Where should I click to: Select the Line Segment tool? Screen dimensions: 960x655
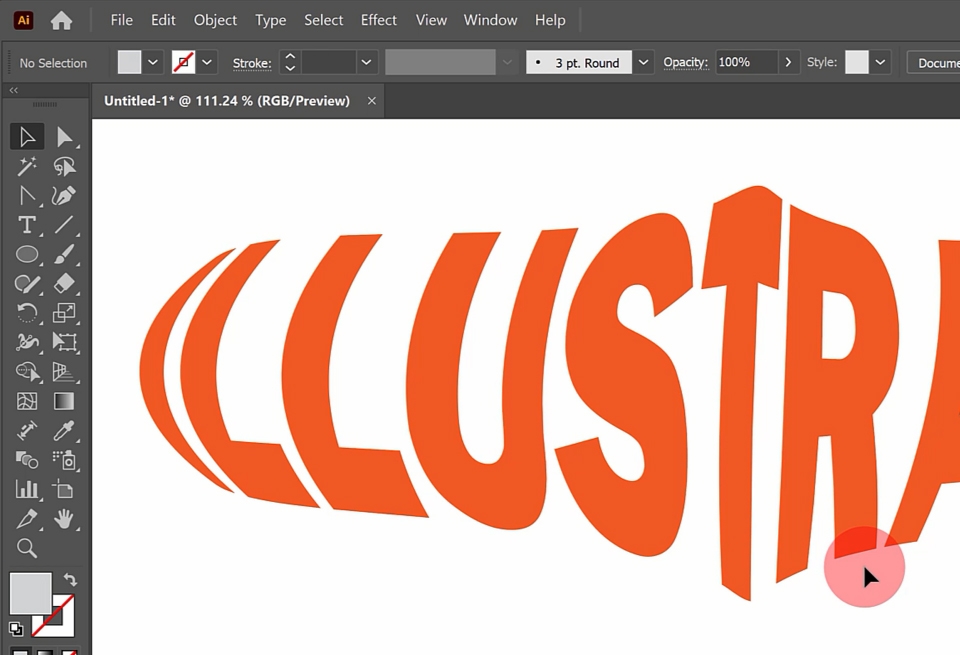(64, 225)
